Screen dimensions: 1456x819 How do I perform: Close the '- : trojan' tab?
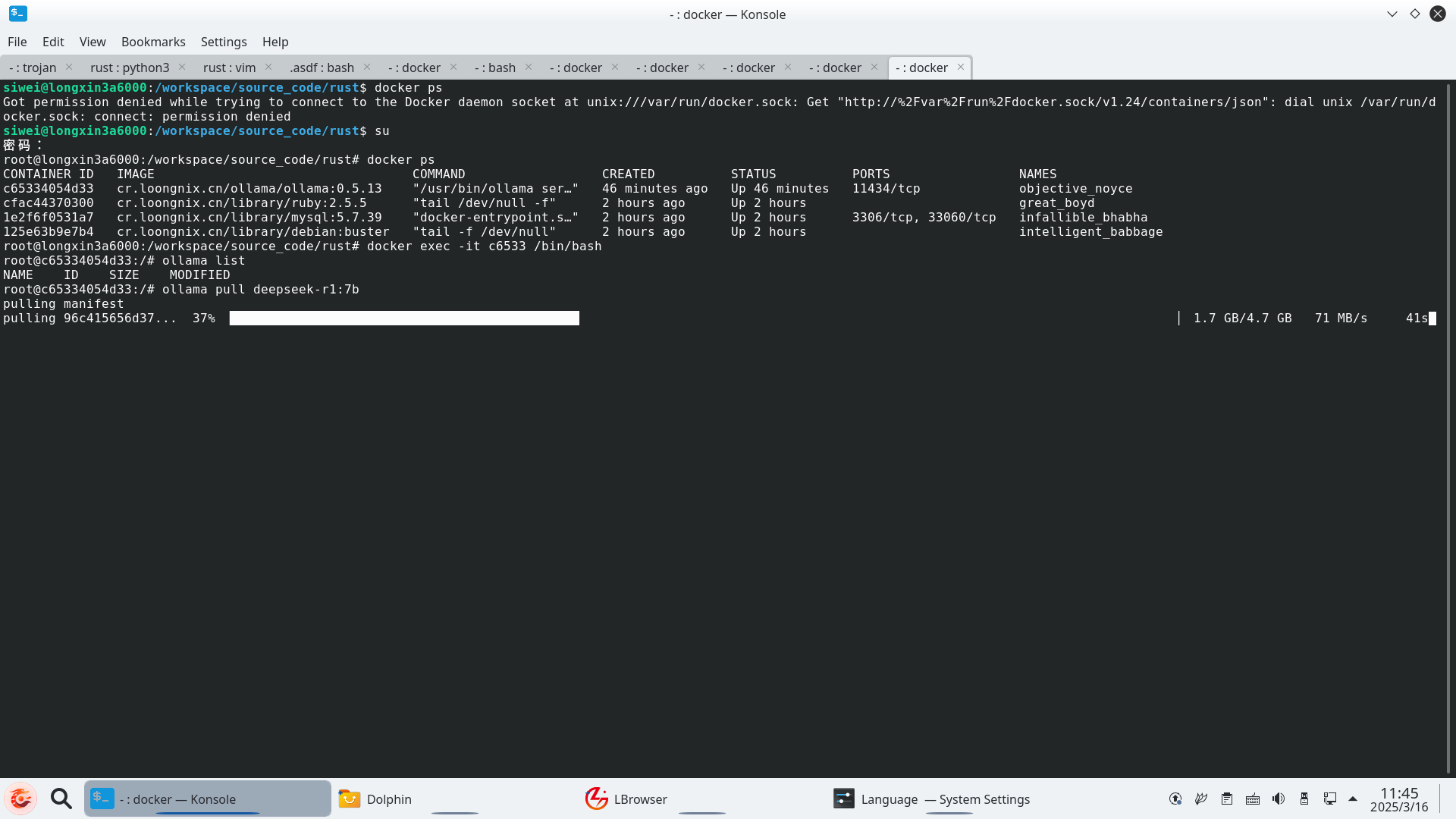(69, 67)
